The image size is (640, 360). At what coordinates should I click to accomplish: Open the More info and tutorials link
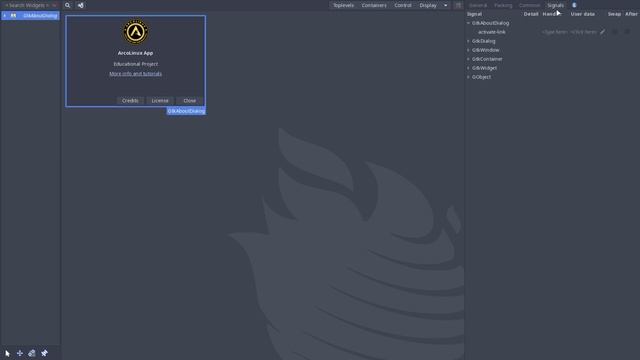136,74
